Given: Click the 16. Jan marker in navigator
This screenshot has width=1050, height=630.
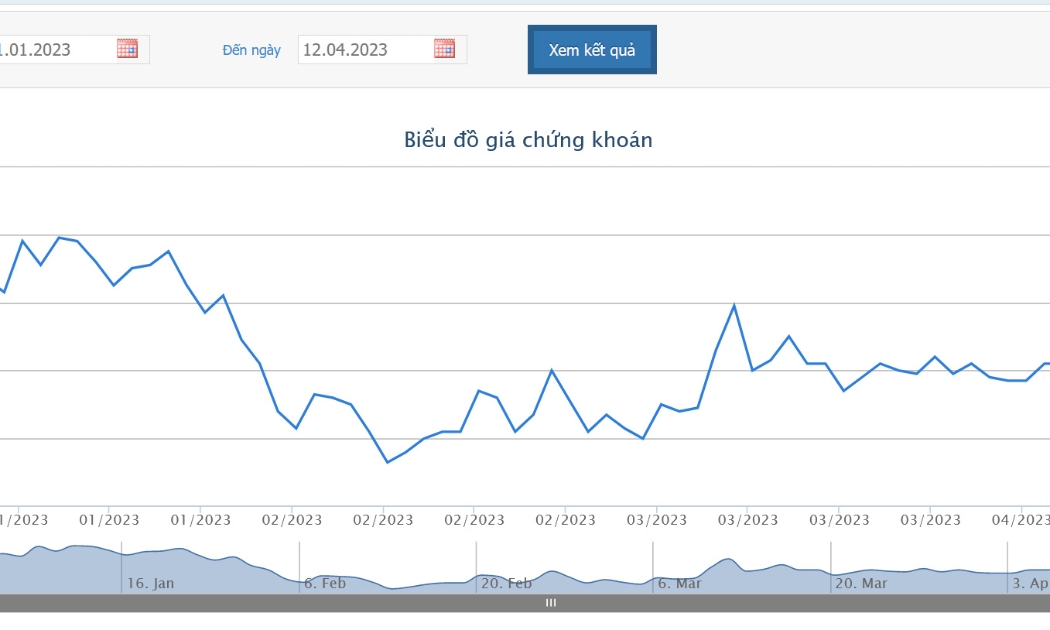Looking at the screenshot, I should coord(150,583).
